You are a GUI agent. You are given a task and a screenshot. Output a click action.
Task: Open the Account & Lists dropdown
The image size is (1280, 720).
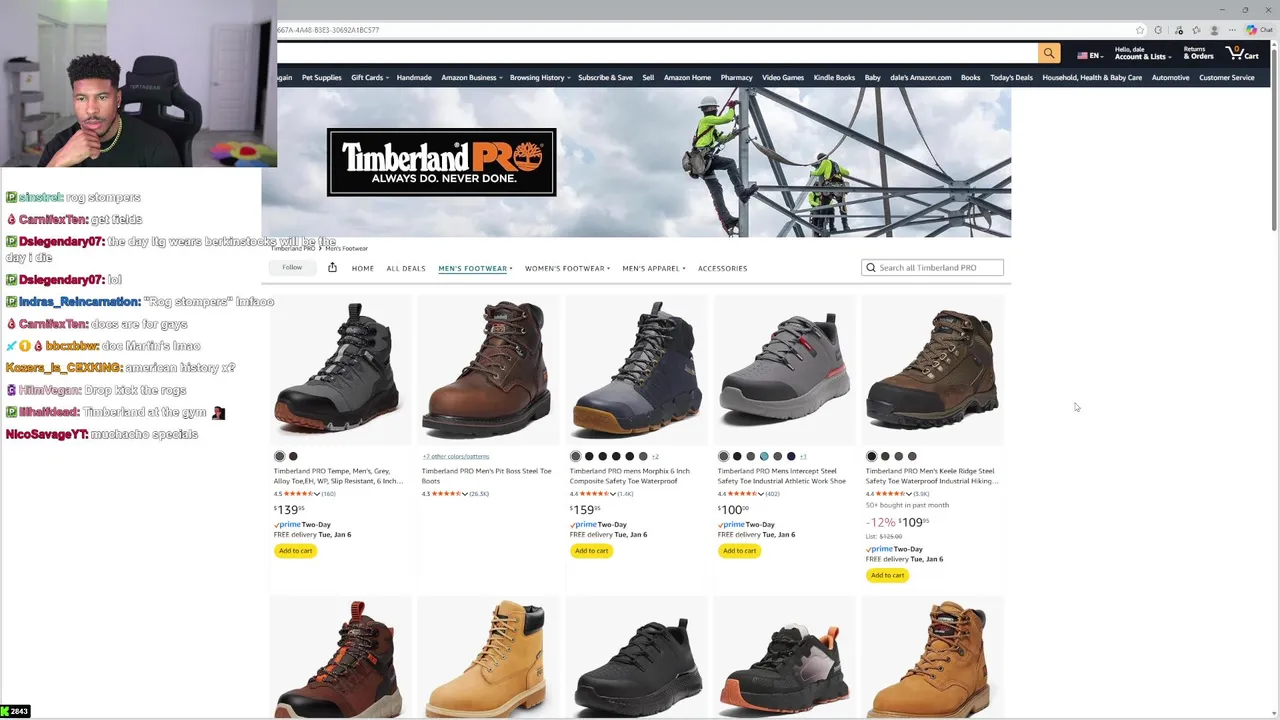coord(1143,53)
